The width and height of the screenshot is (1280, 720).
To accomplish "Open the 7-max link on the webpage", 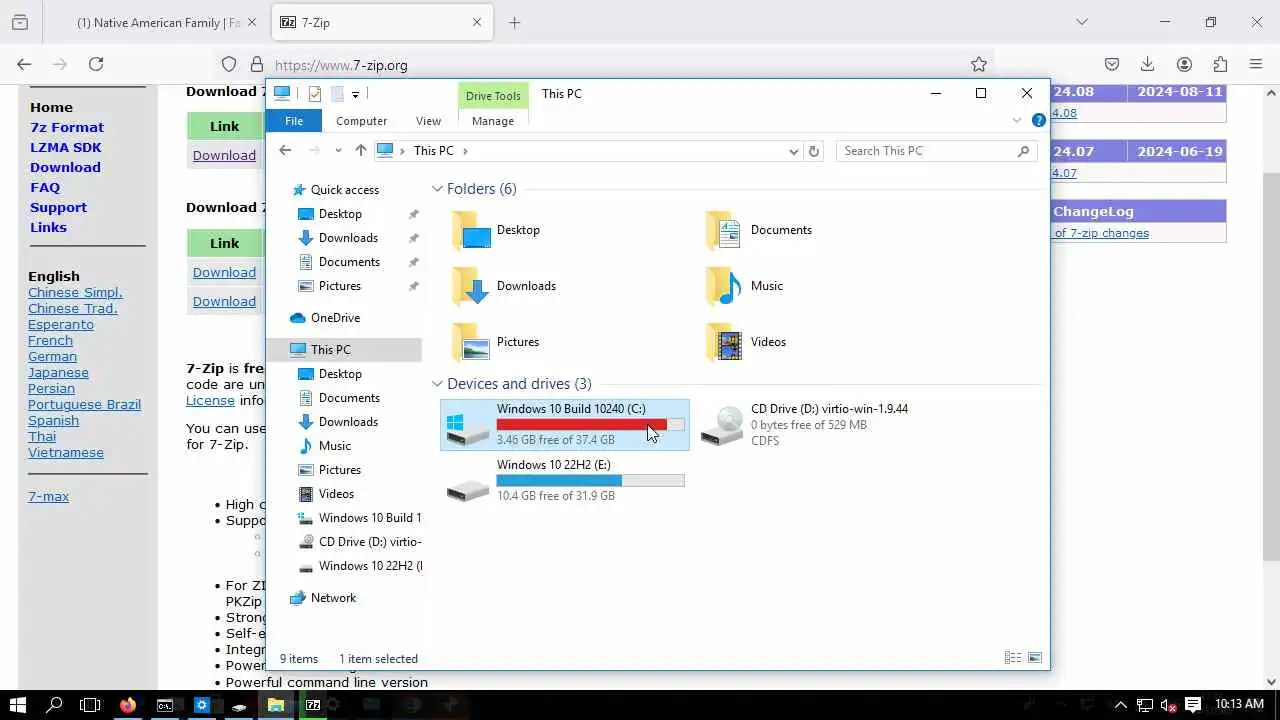I will tap(48, 497).
